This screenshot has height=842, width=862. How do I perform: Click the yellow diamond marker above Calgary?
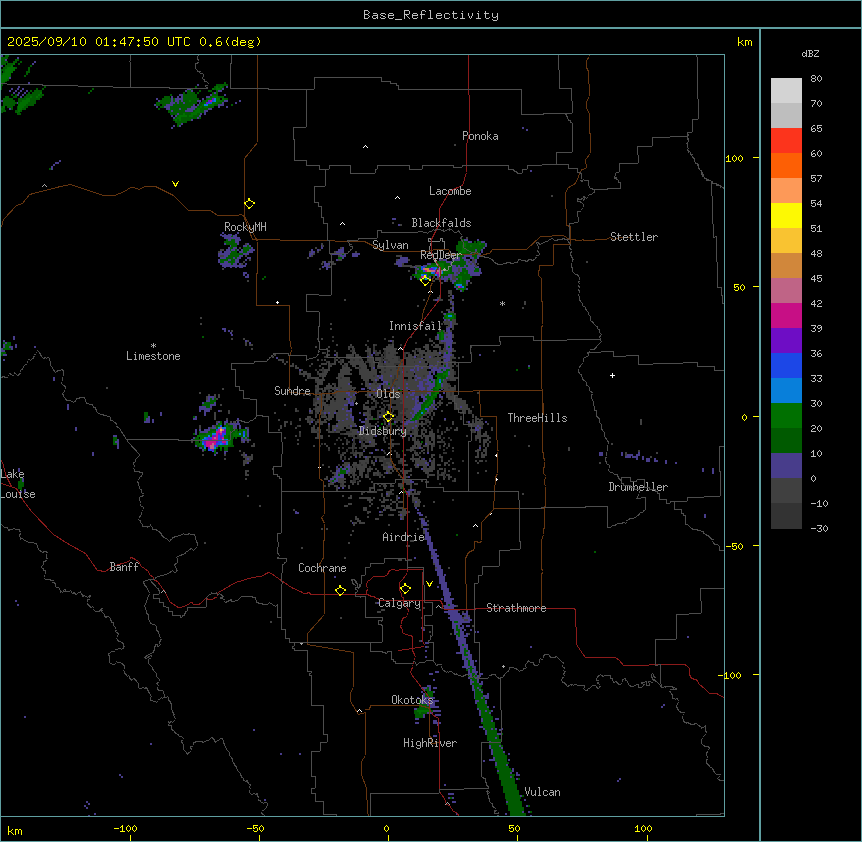pyautogui.click(x=405, y=589)
